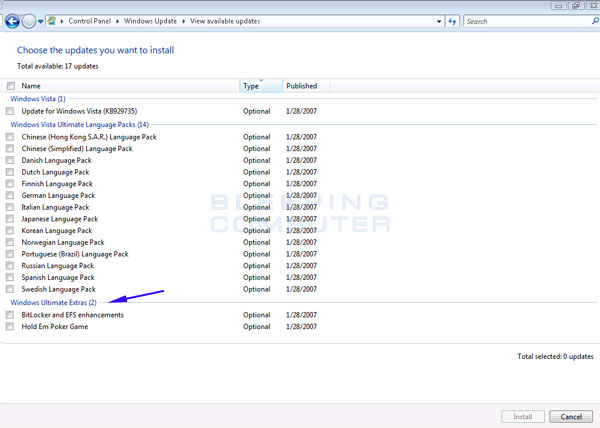Select the Hold Em Poker Game name
This screenshot has height=428, width=600.
(x=55, y=327)
